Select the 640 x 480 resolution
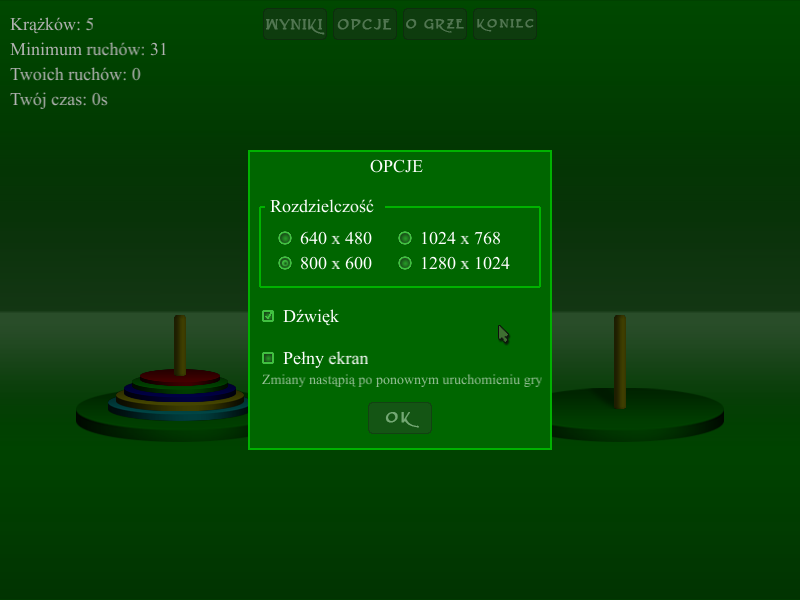This screenshot has width=800, height=600. (x=285, y=238)
